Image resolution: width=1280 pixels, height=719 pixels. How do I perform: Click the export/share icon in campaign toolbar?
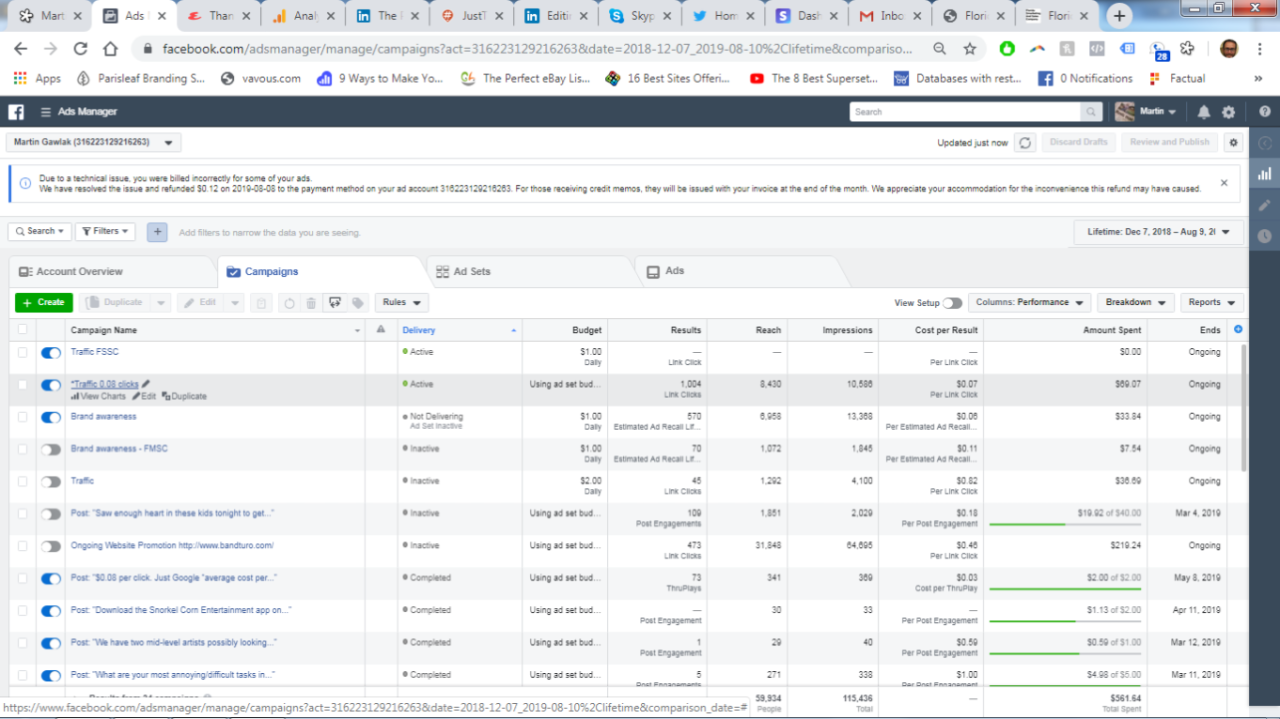point(335,303)
